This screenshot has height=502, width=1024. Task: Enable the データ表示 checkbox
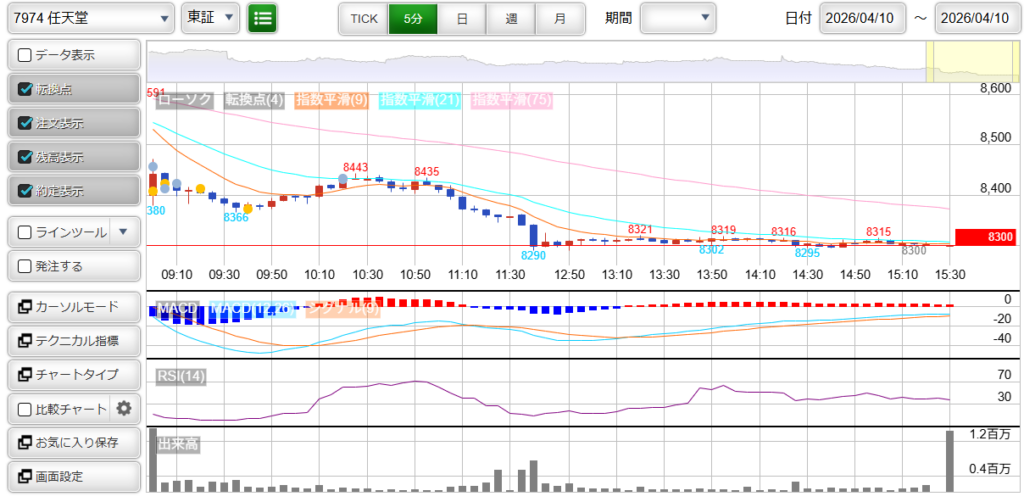click(26, 54)
